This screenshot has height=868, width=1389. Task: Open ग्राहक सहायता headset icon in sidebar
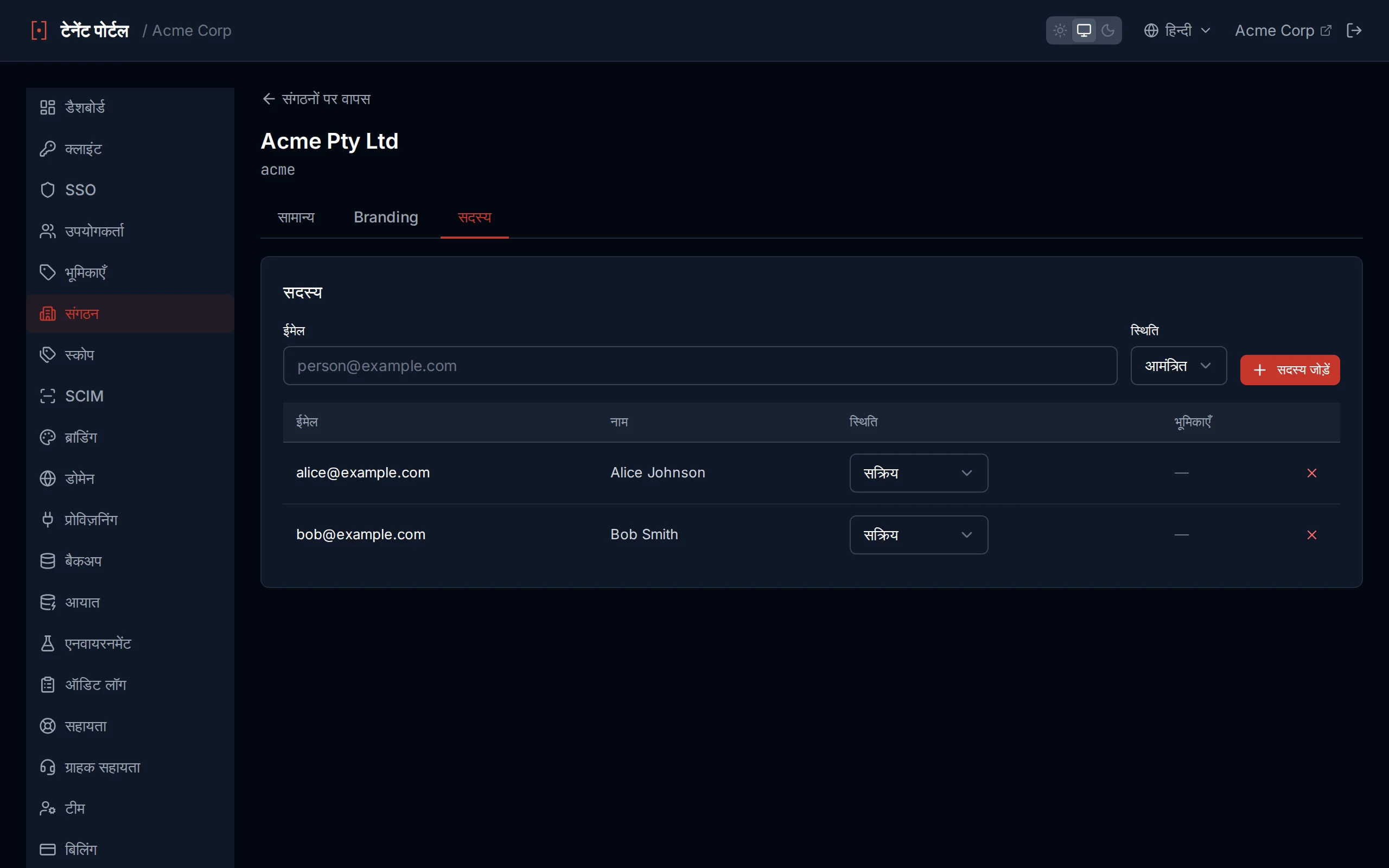click(x=48, y=767)
